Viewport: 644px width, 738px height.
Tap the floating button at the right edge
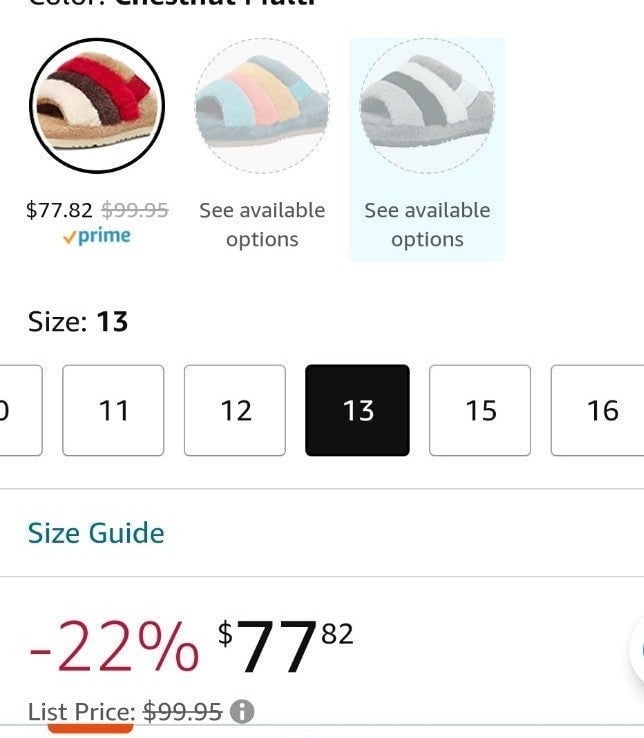point(637,650)
